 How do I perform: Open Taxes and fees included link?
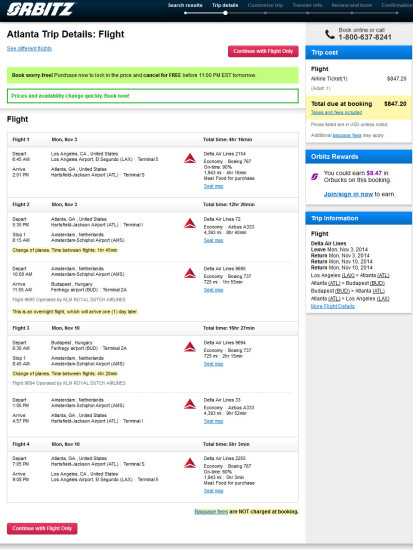point(336,112)
